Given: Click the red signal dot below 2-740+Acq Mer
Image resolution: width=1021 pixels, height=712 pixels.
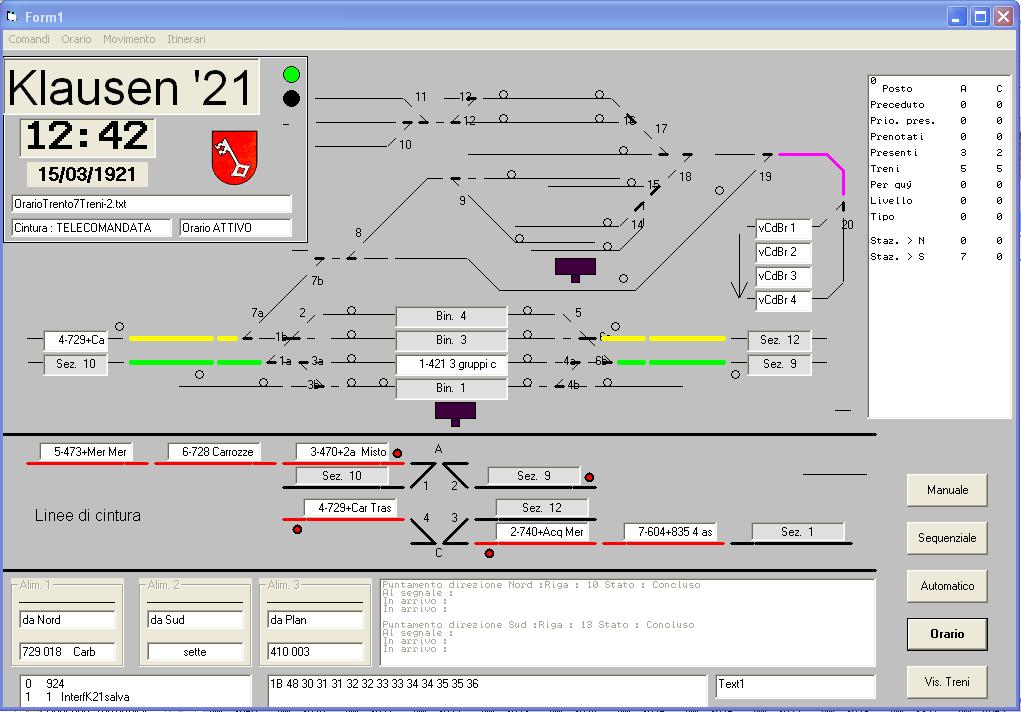Looking at the screenshot, I should pos(489,553).
